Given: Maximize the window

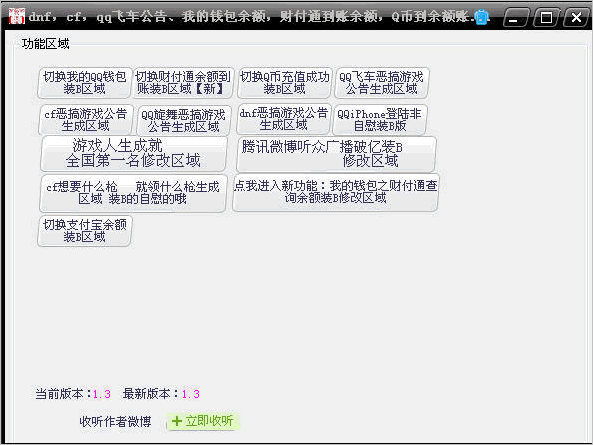Looking at the screenshot, I should pos(546,17).
